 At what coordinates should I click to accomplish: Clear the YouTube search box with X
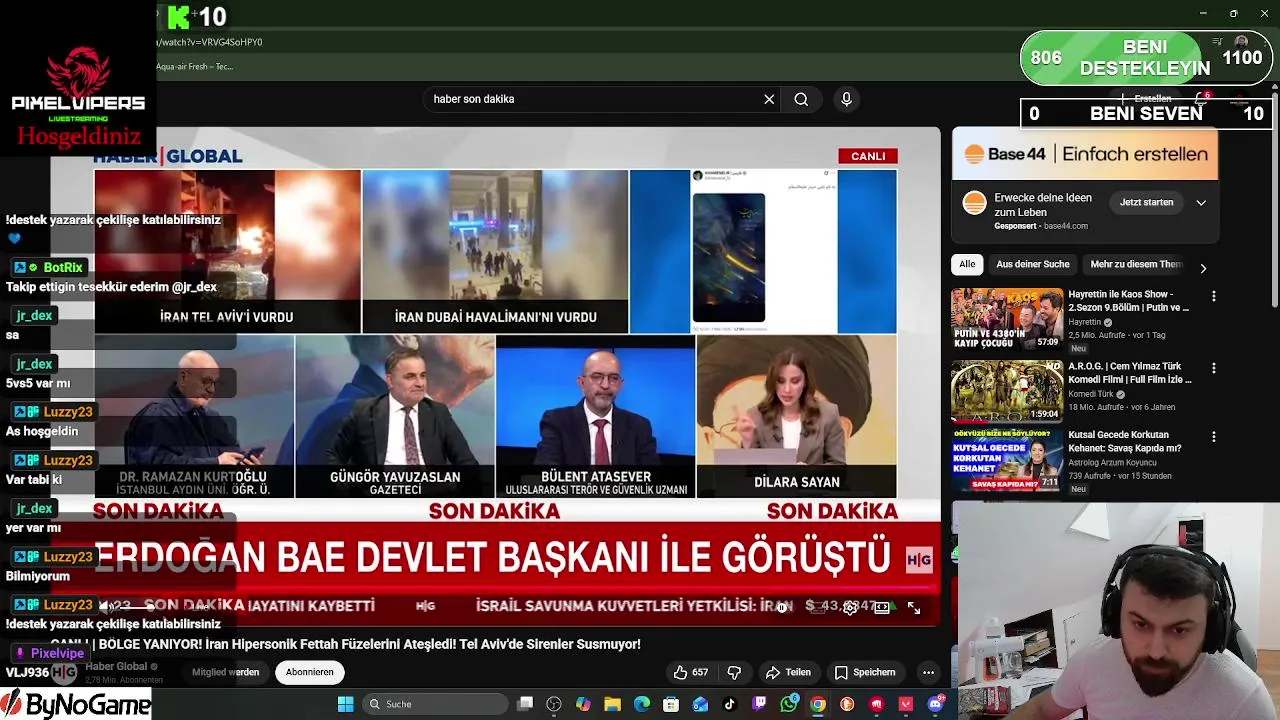coord(769,99)
